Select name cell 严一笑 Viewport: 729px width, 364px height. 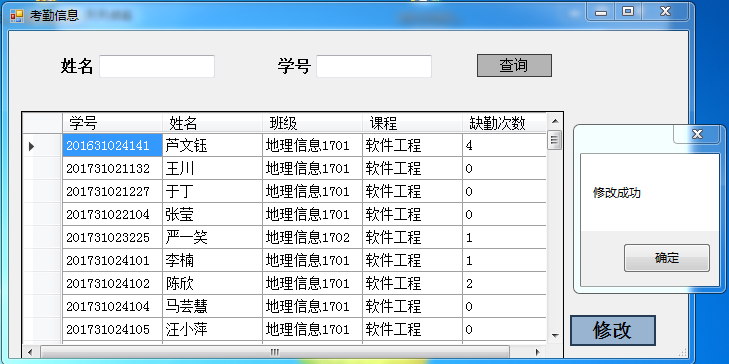pos(212,238)
